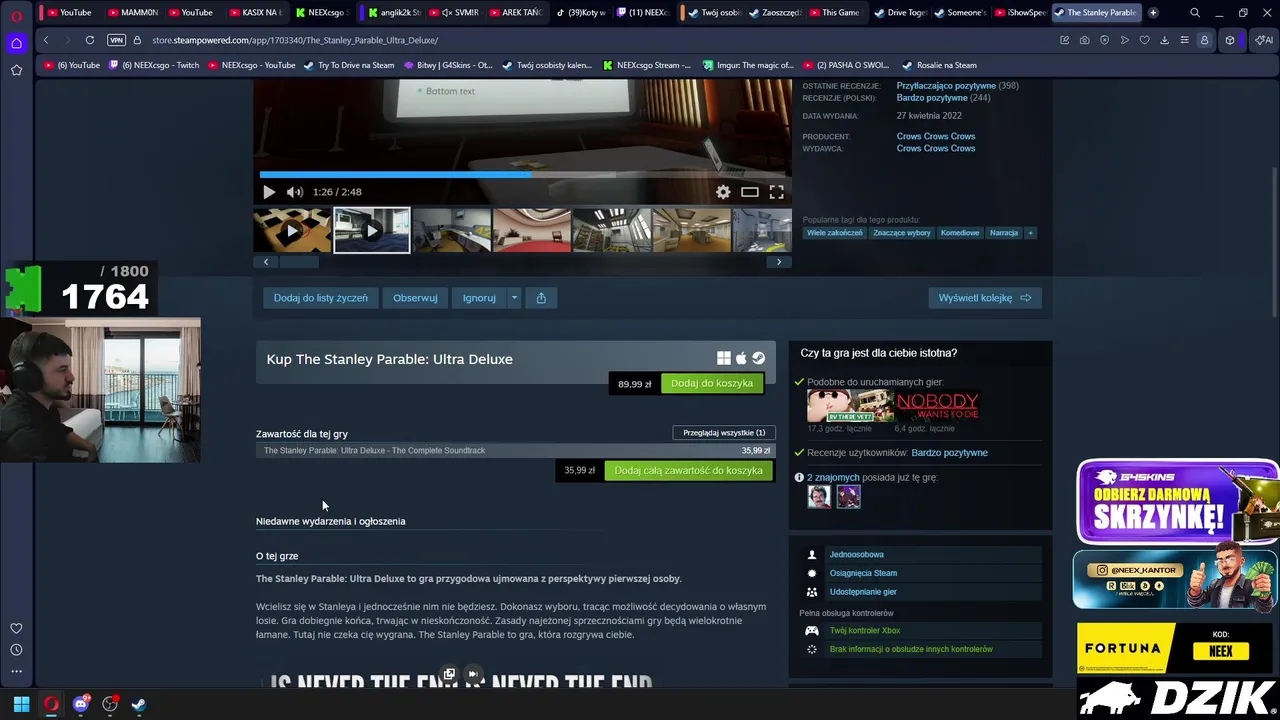Open the 'Nobody Wants to Die' game image
This screenshot has height=720, width=1280.
point(937,406)
